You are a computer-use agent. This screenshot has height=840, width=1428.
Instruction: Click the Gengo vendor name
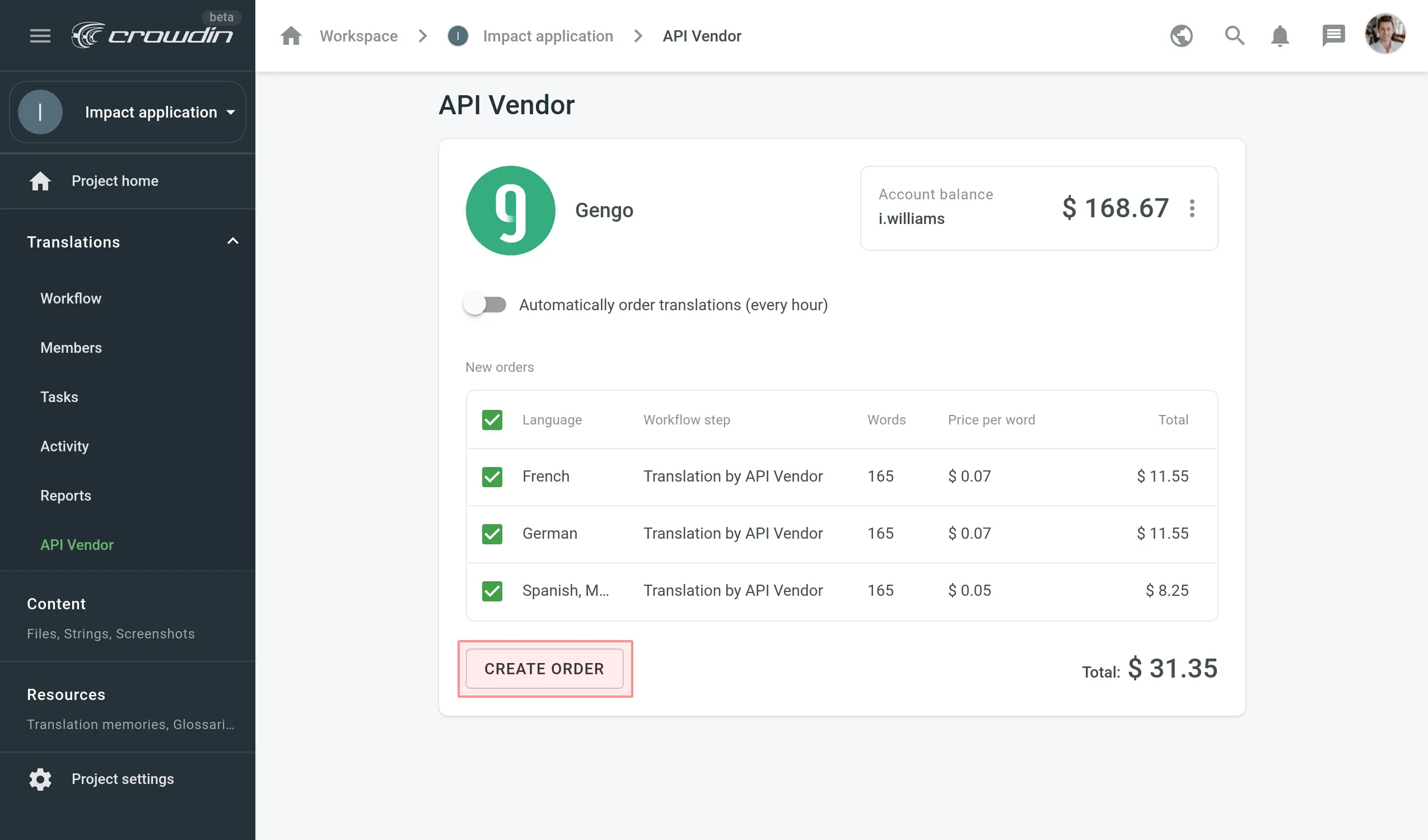604,211
